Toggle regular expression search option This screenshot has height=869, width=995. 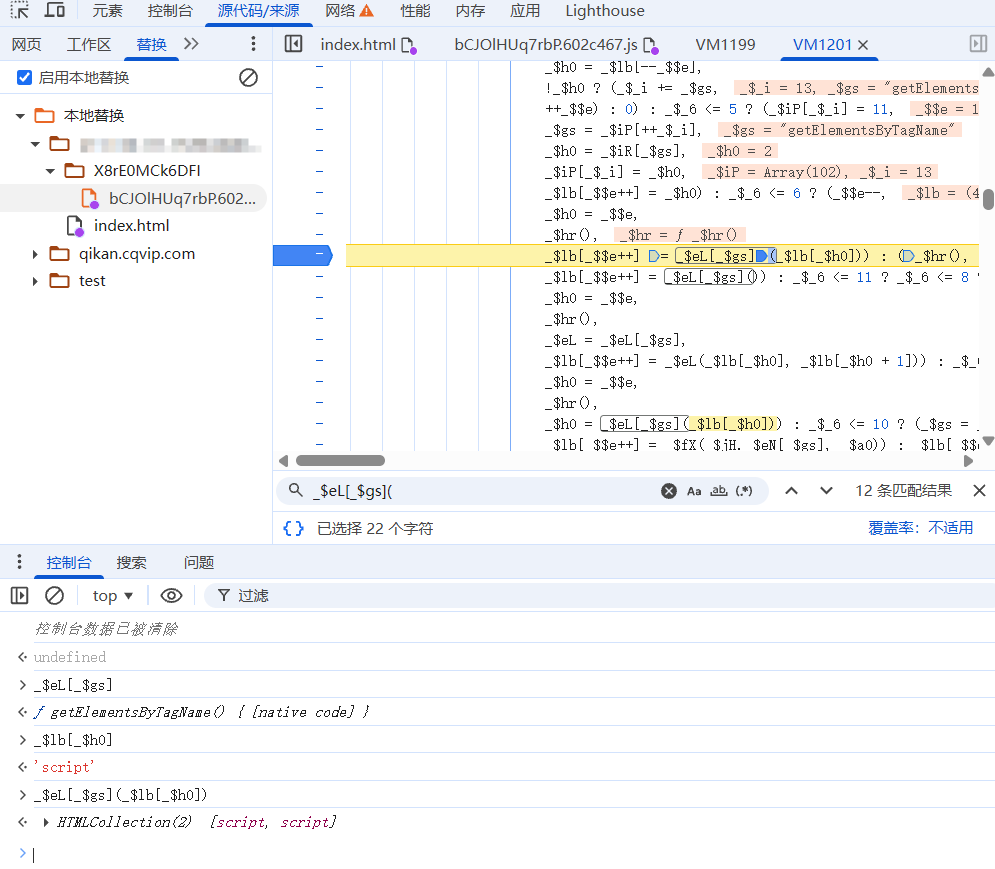tap(744, 491)
